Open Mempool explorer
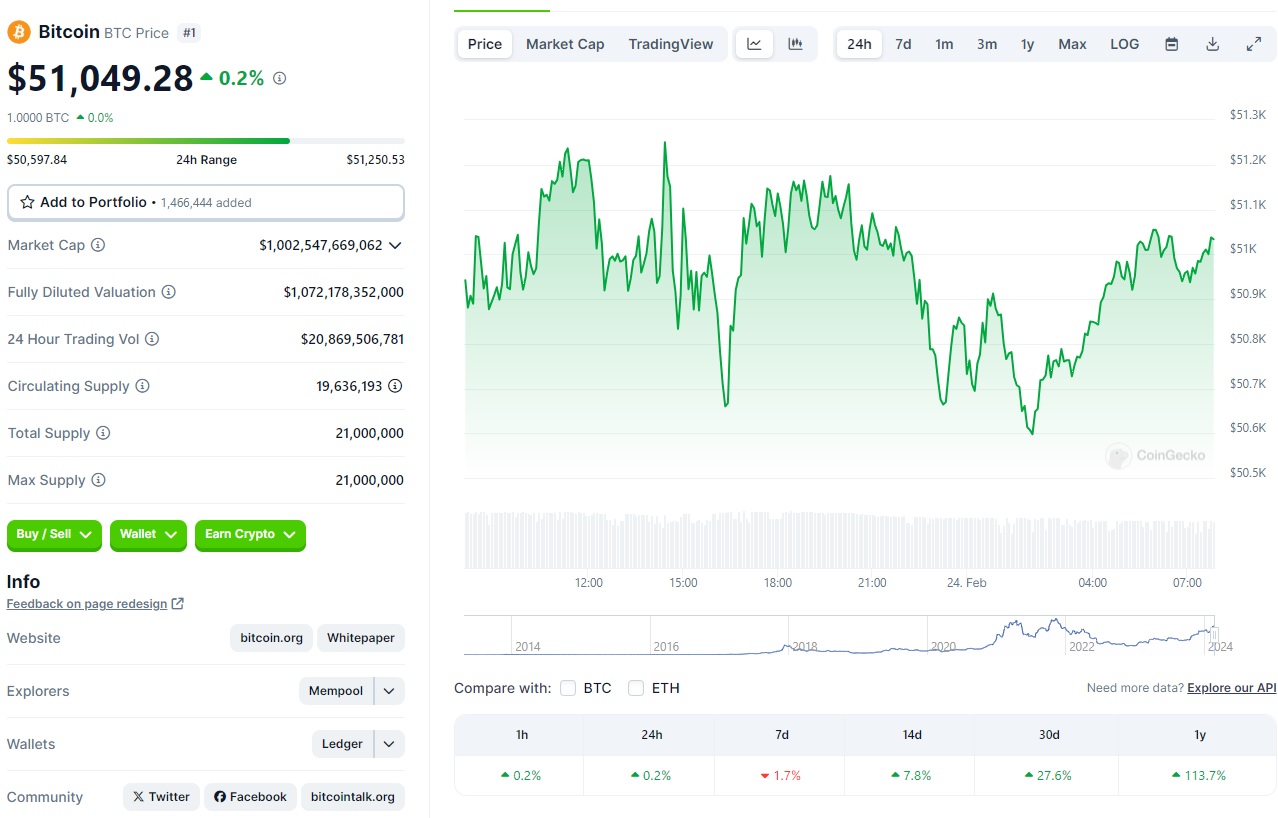 336,691
